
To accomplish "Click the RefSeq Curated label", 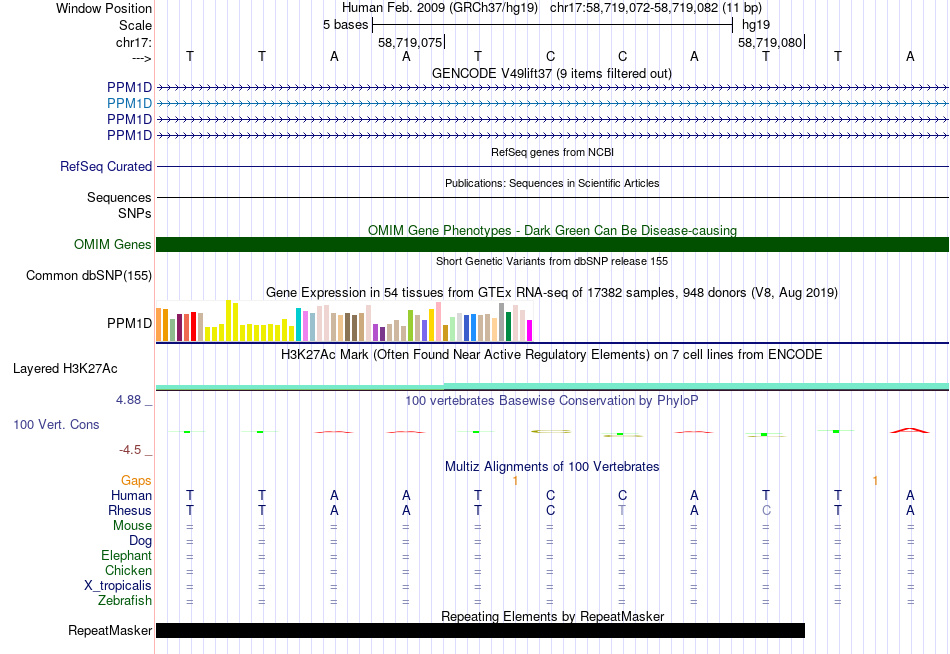I will [106, 166].
